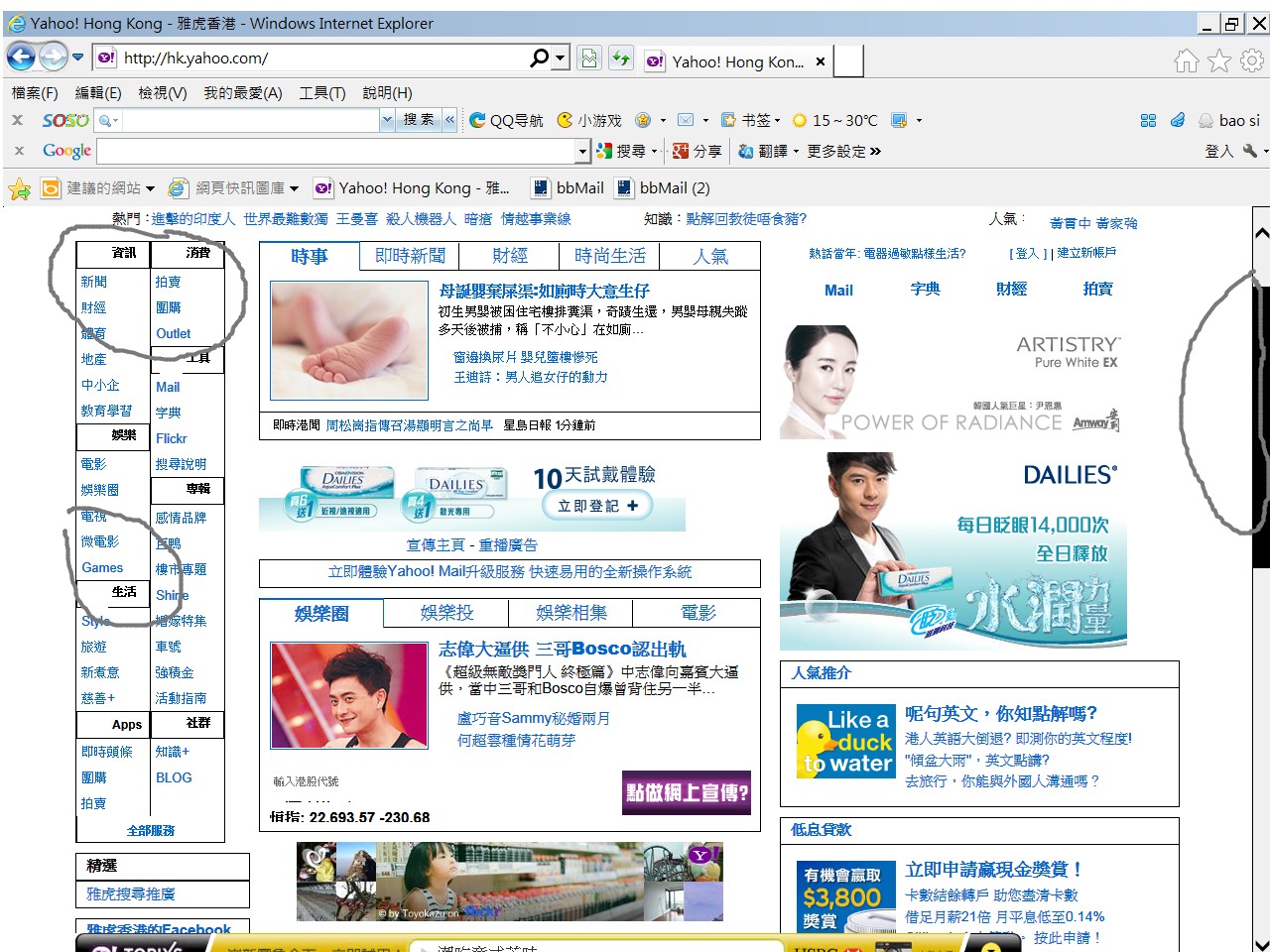Click Google toolbar 登入 sign-in
The height and width of the screenshot is (952, 1270).
point(1219,152)
